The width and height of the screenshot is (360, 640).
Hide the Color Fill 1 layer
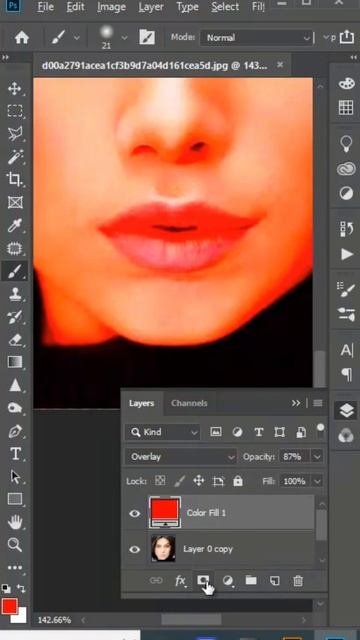pos(135,513)
